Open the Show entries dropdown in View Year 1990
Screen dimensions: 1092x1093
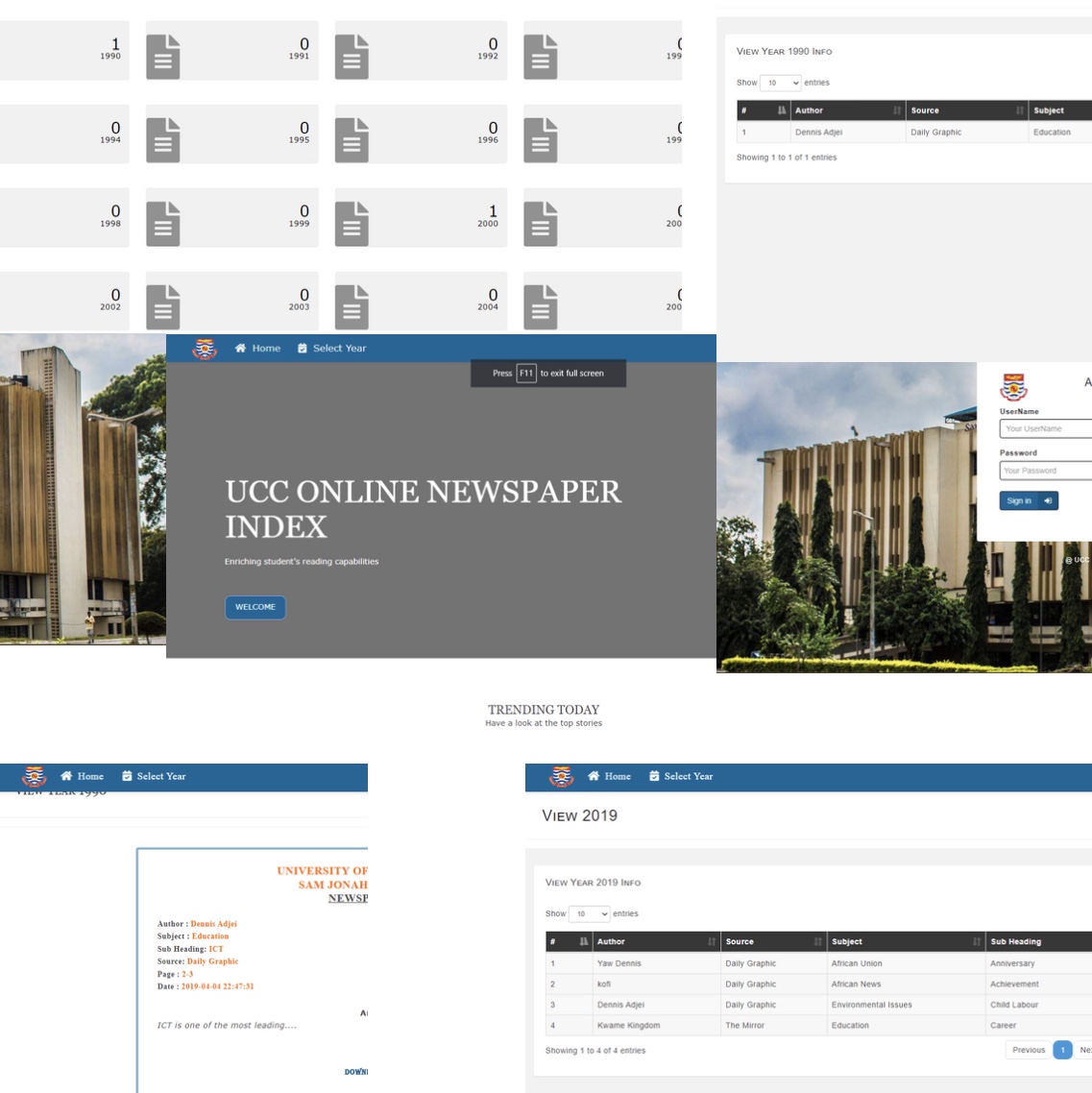[x=781, y=83]
